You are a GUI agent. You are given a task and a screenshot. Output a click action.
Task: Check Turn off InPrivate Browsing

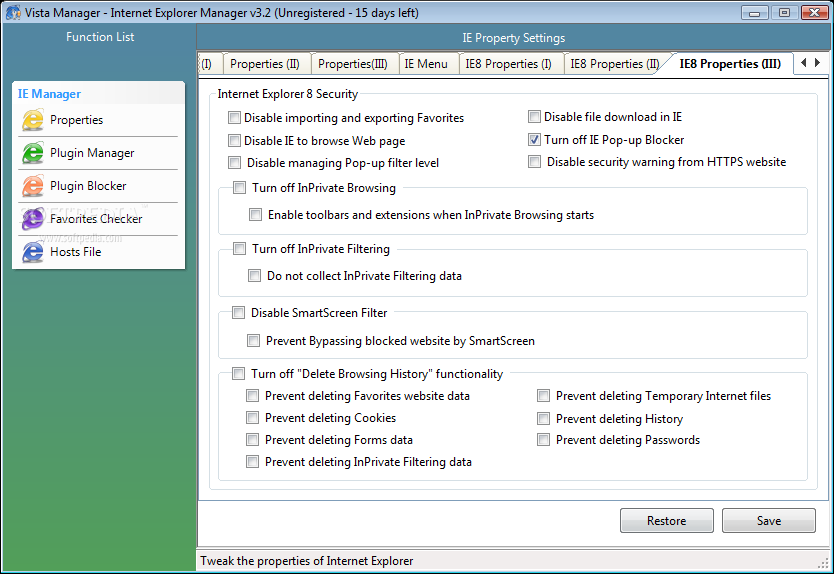239,187
